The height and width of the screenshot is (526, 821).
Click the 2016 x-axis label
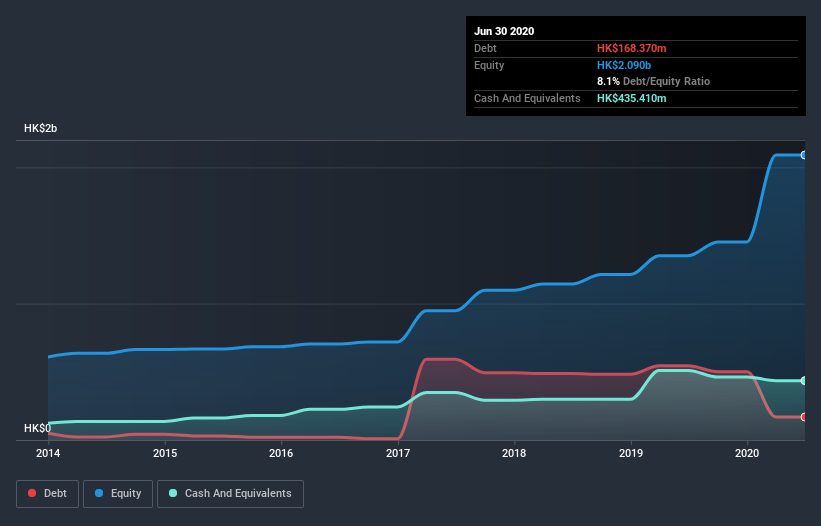[281, 453]
